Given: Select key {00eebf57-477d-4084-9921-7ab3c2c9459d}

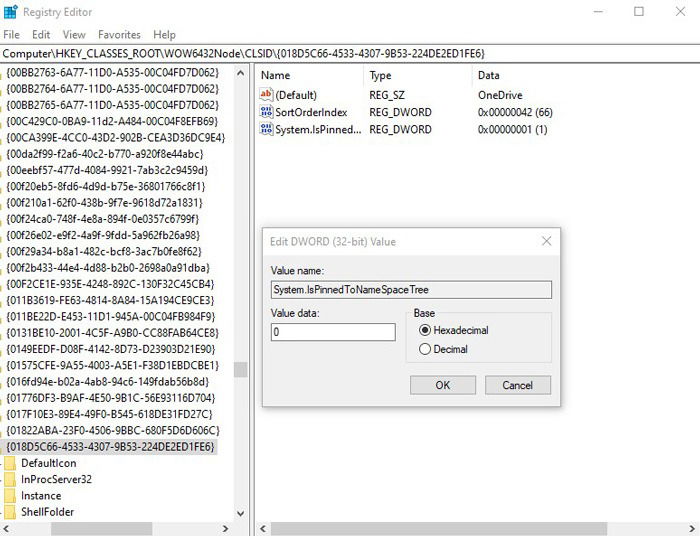Looking at the screenshot, I should [x=107, y=170].
